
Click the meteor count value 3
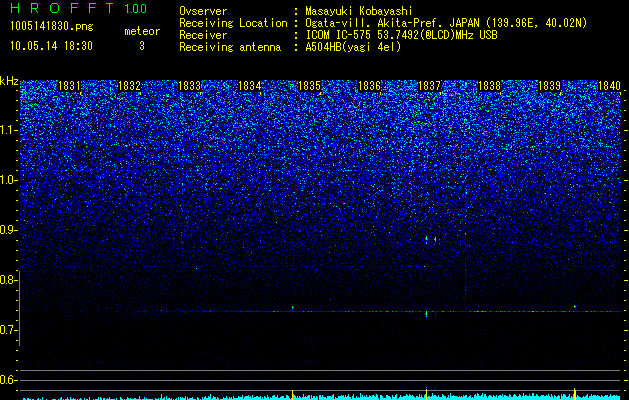tap(142, 46)
